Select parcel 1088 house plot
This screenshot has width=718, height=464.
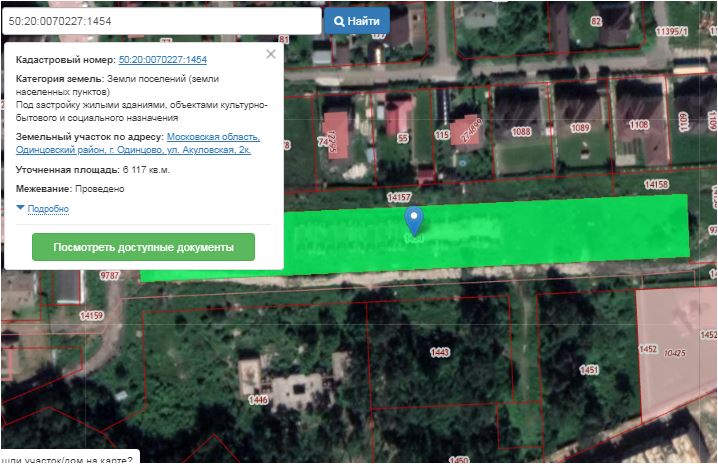pos(521,131)
